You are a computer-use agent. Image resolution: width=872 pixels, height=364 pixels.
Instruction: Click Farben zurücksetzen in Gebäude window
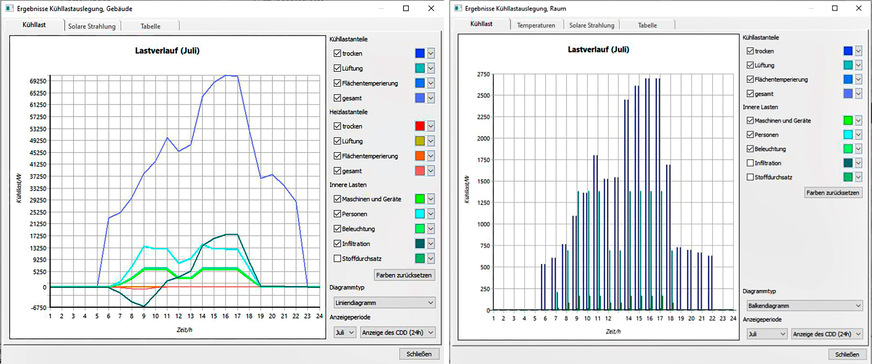pos(404,275)
